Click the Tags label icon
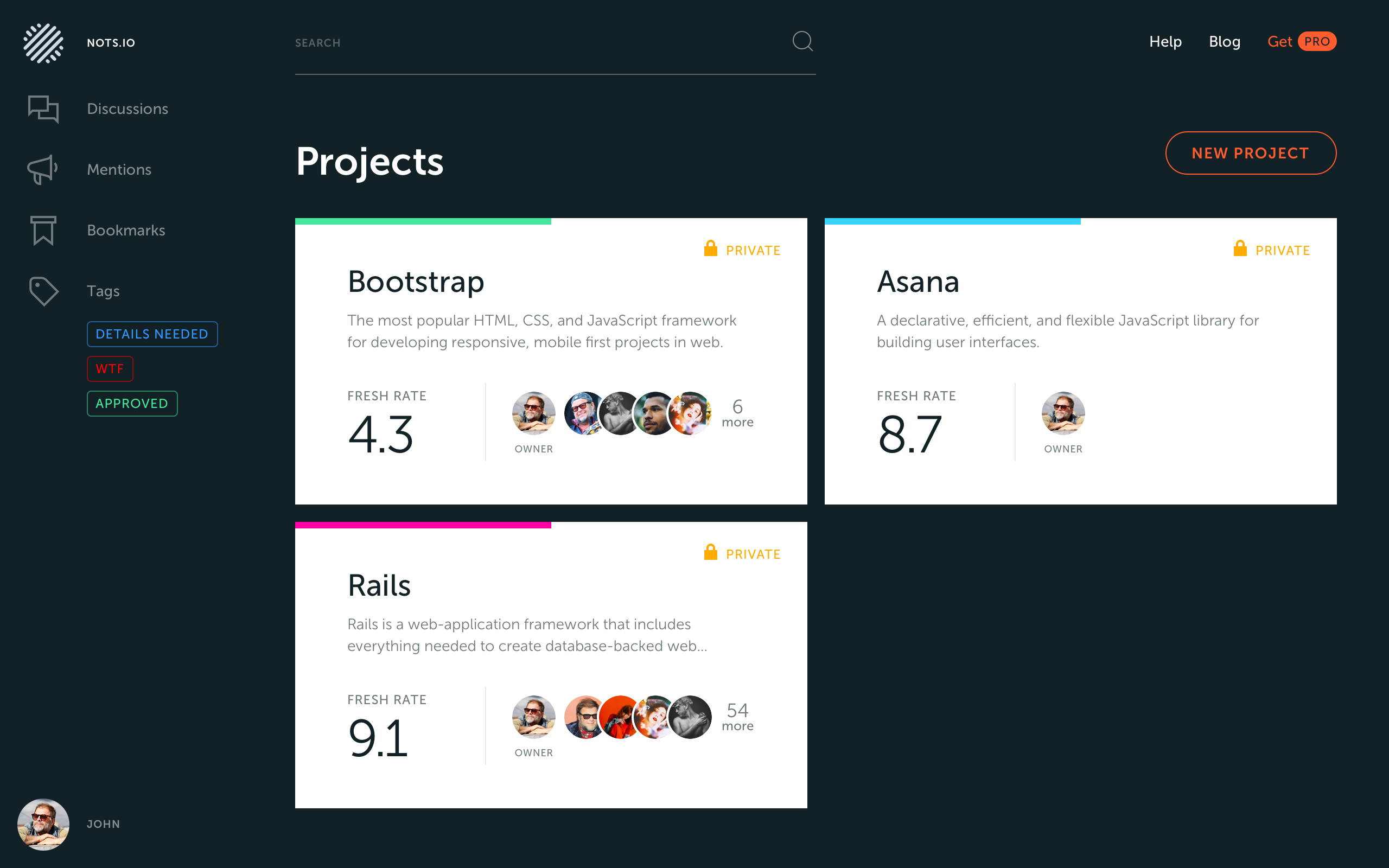The image size is (1389, 868). pos(43,291)
